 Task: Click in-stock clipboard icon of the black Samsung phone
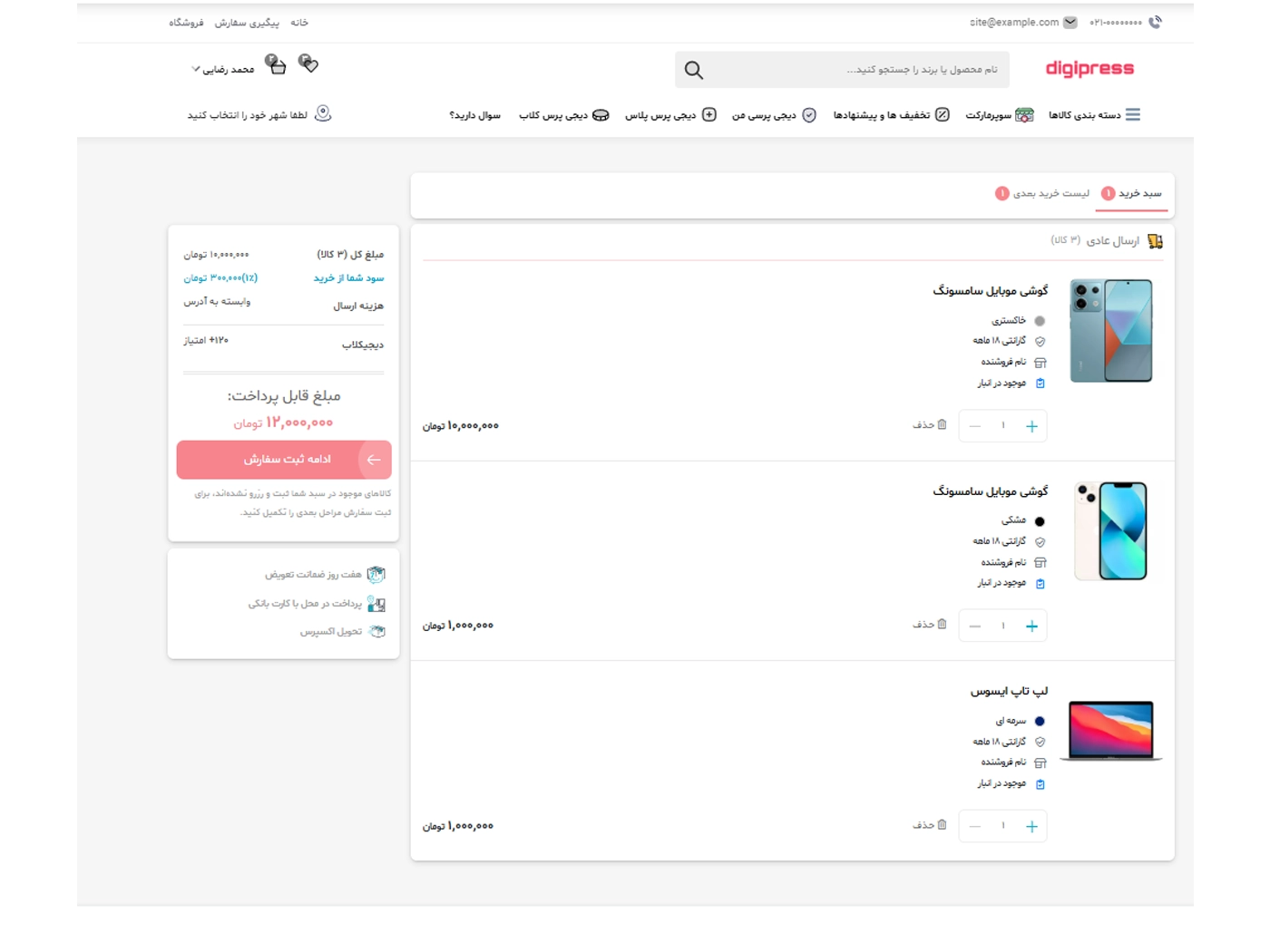pyautogui.click(x=1040, y=584)
